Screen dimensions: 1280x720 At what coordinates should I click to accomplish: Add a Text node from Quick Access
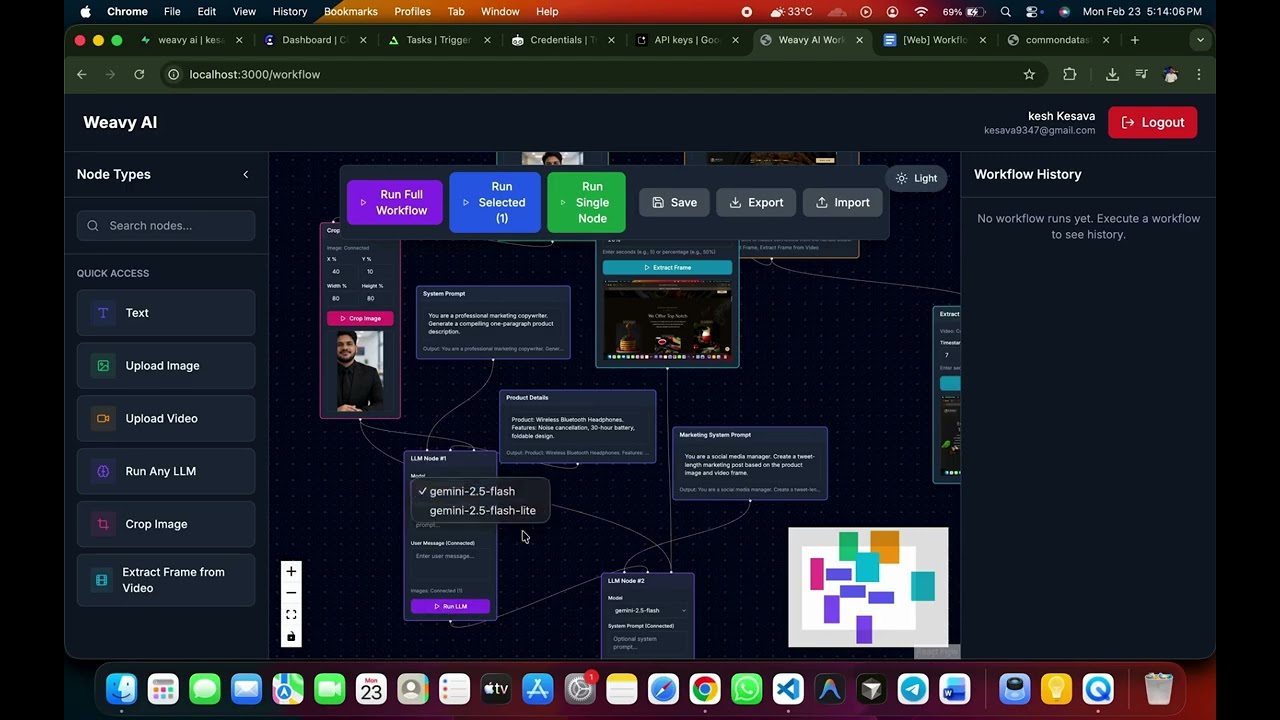point(166,313)
